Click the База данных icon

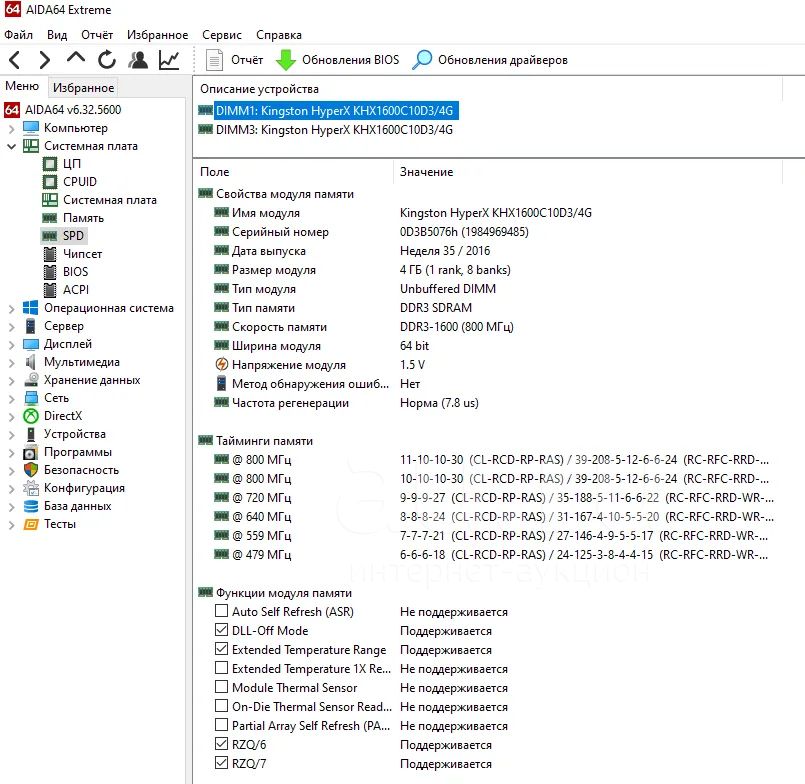coord(31,506)
